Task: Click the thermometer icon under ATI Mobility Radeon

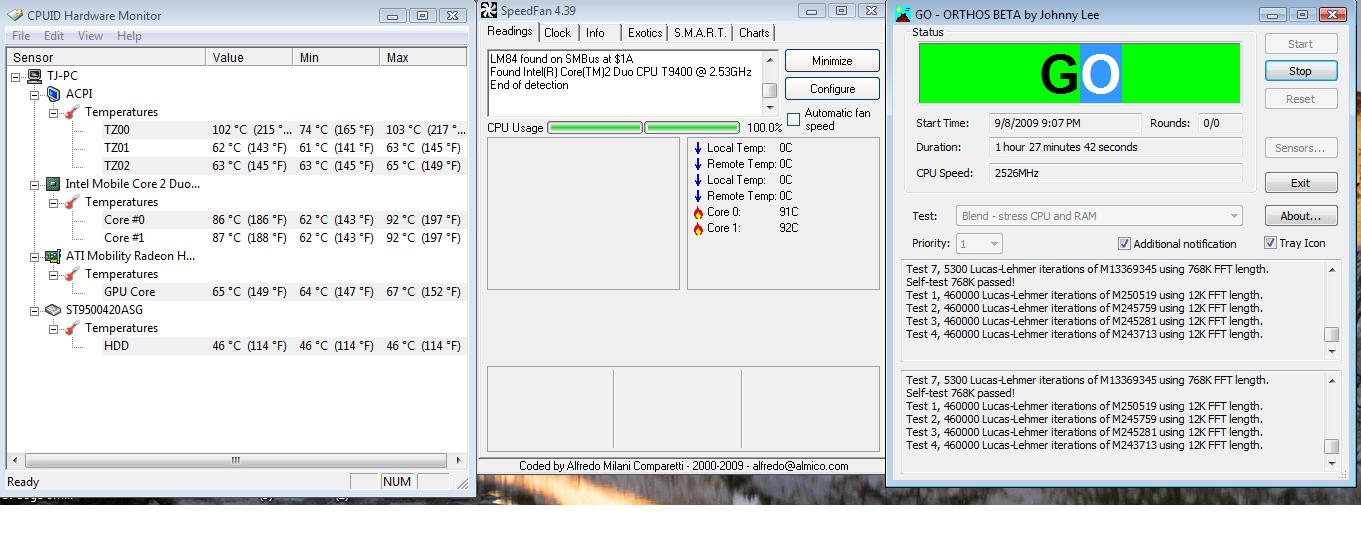Action: pos(72,274)
